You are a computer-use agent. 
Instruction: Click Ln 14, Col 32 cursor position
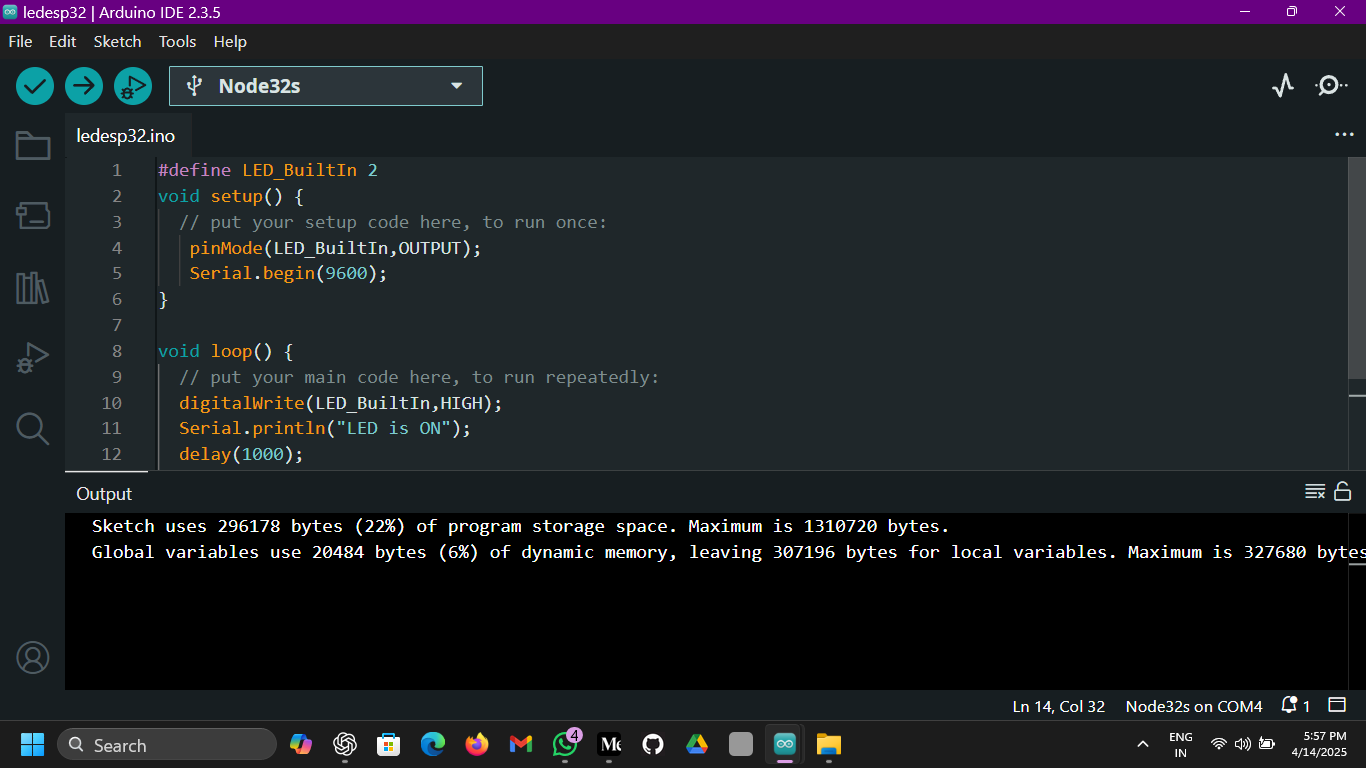[1058, 706]
